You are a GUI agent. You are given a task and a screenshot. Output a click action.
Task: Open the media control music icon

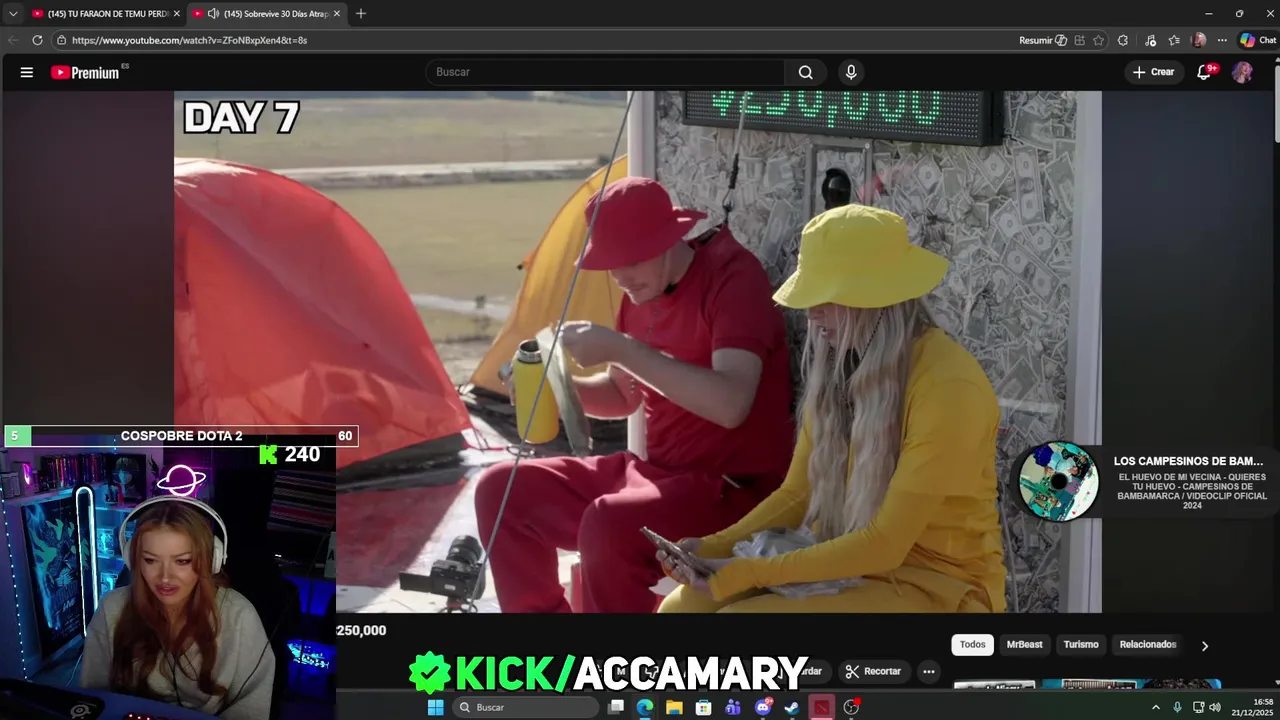click(x=1151, y=40)
